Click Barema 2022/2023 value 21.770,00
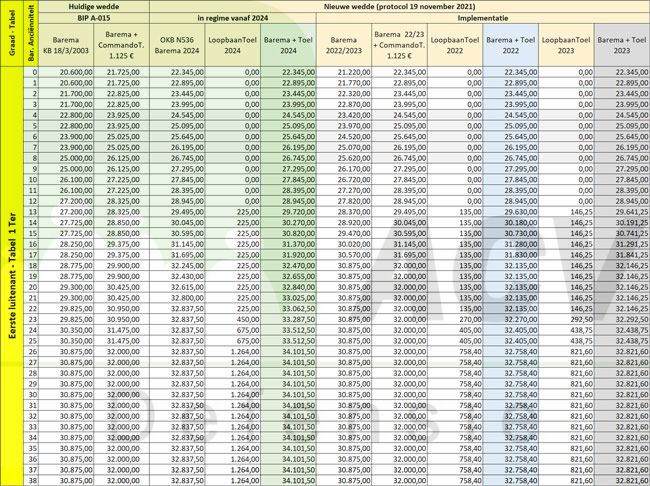 (354, 83)
